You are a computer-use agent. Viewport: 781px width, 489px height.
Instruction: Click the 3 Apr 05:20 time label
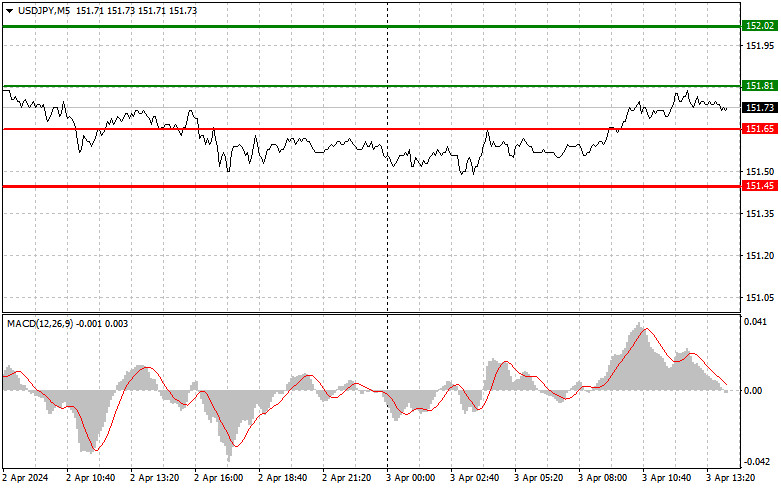click(538, 478)
